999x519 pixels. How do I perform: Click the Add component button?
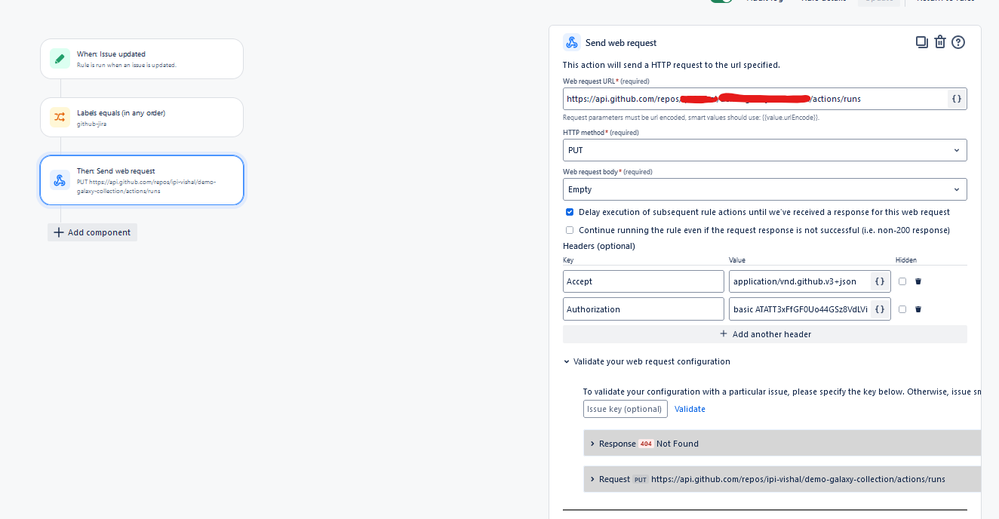coord(92,232)
